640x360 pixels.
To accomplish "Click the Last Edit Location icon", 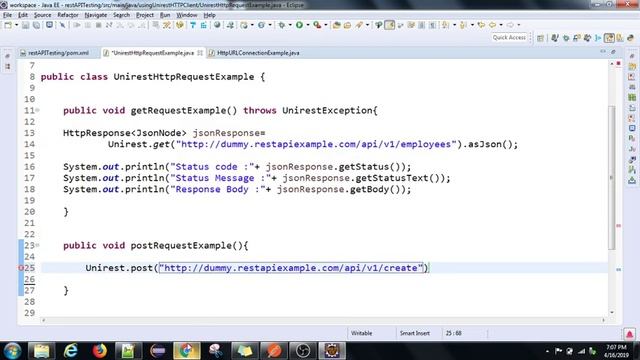I will (x=481, y=25).
